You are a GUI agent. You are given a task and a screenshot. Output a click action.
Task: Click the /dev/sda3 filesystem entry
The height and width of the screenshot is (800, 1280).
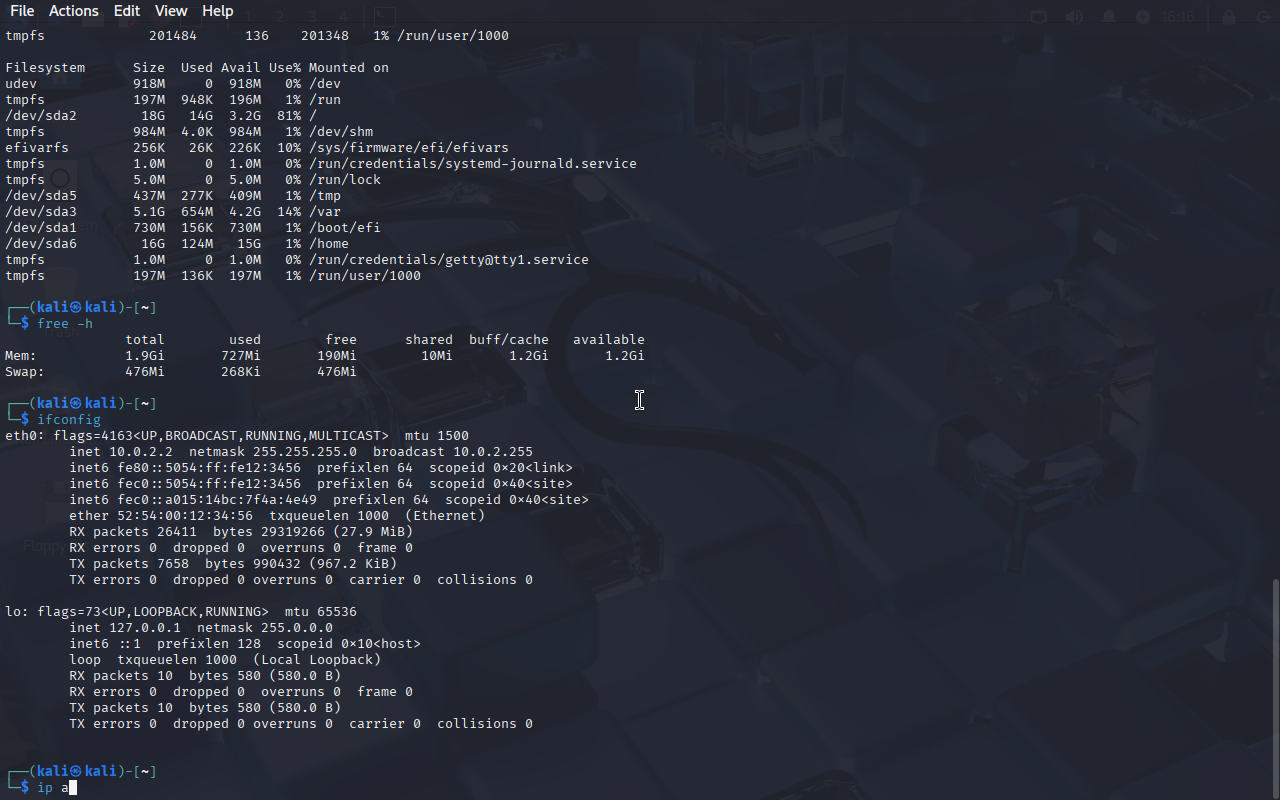pos(41,212)
